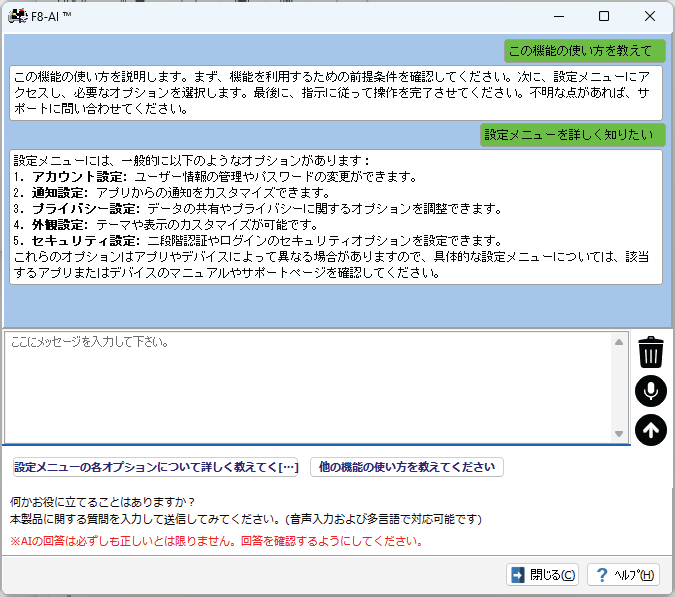Click the message input field
Screen dimensions: 675x597
308,386
